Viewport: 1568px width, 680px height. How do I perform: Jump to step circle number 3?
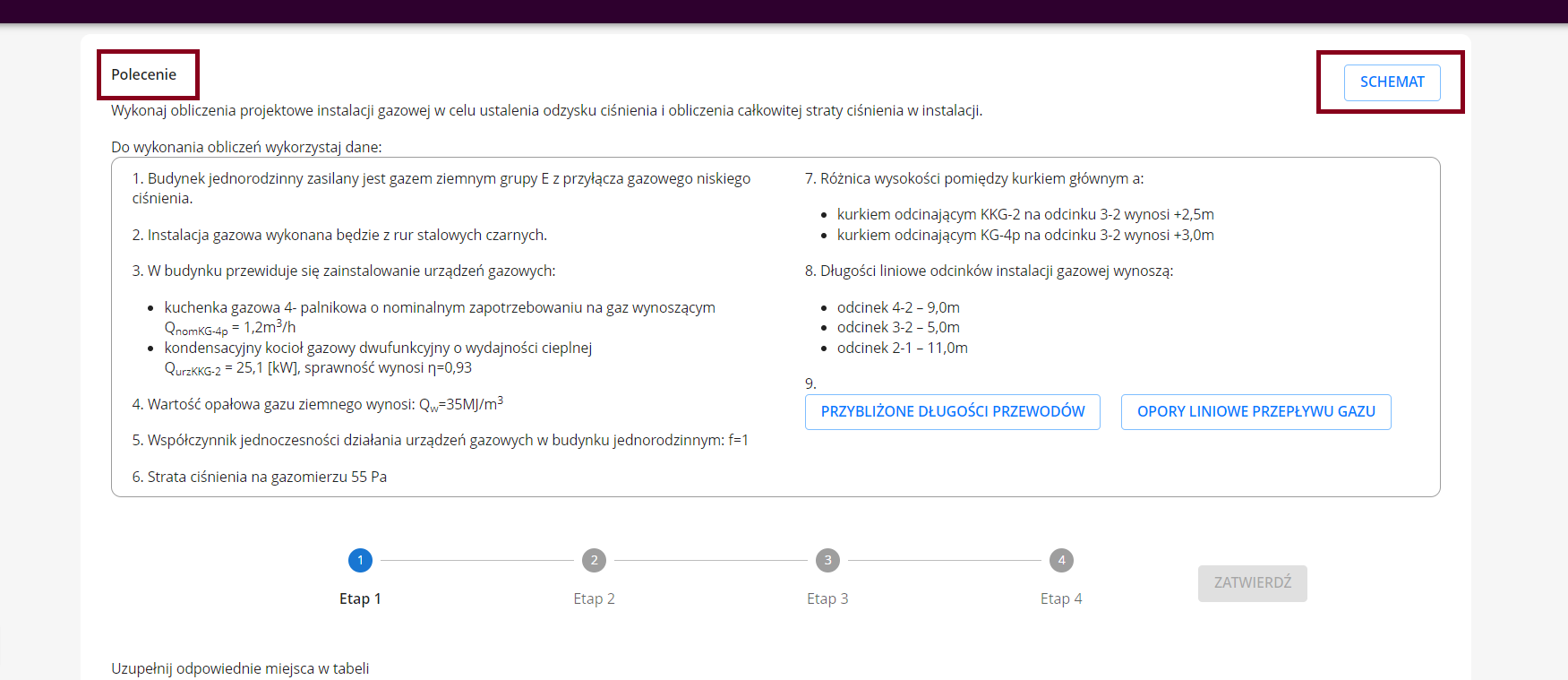point(827,560)
